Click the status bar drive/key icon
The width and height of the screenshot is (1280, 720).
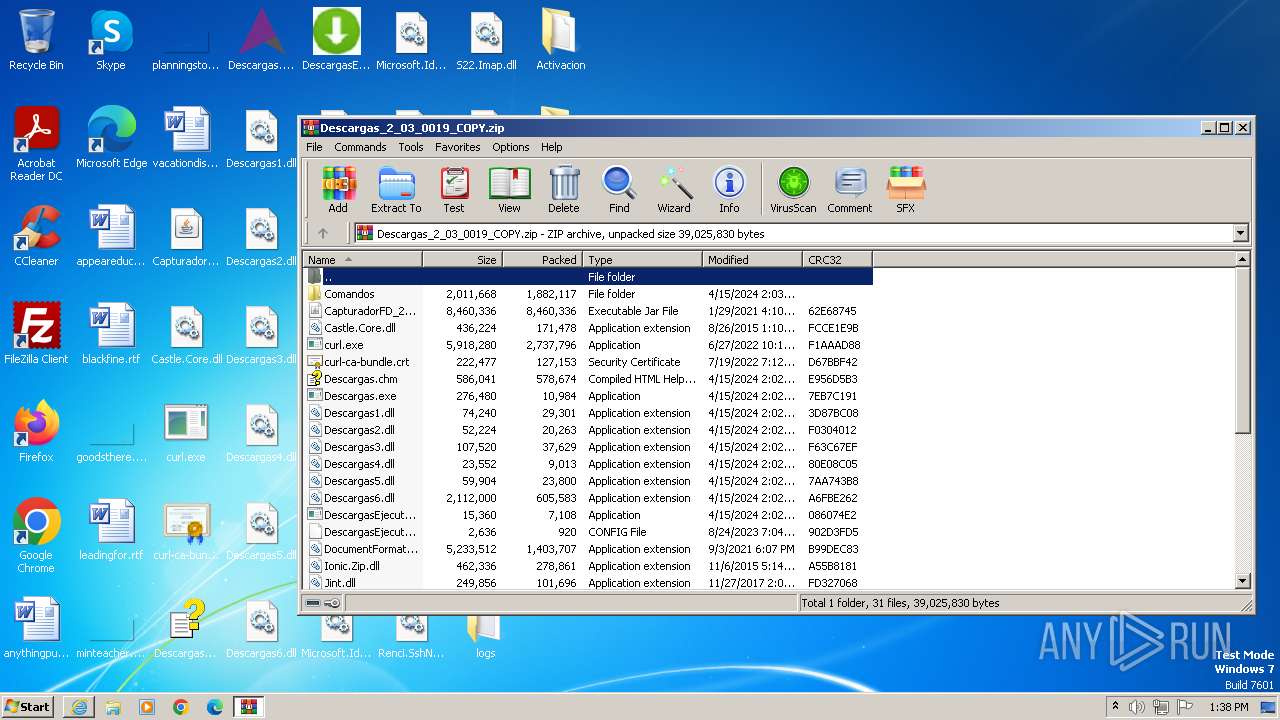point(322,603)
